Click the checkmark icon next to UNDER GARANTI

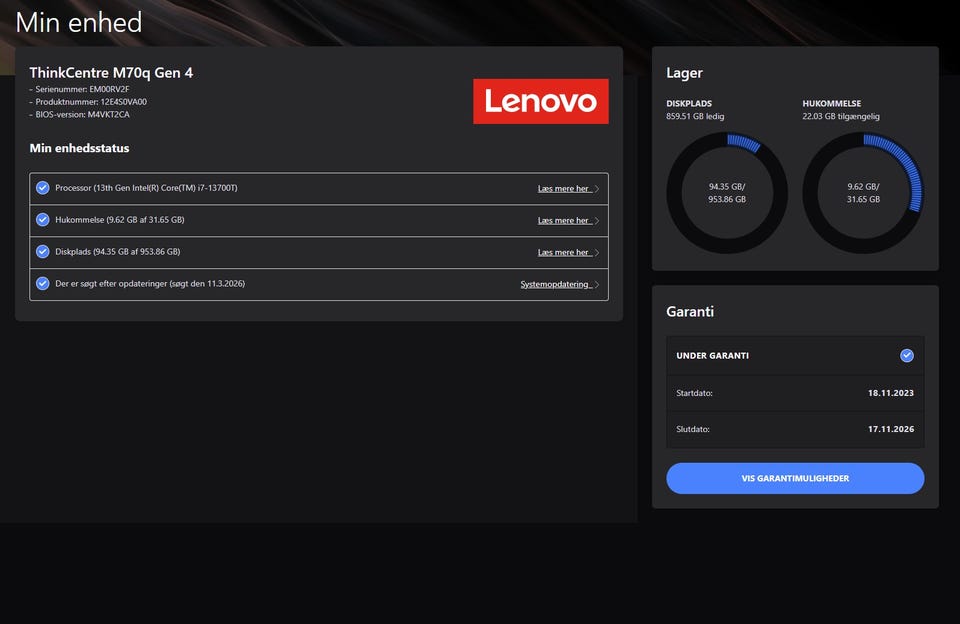tap(907, 356)
